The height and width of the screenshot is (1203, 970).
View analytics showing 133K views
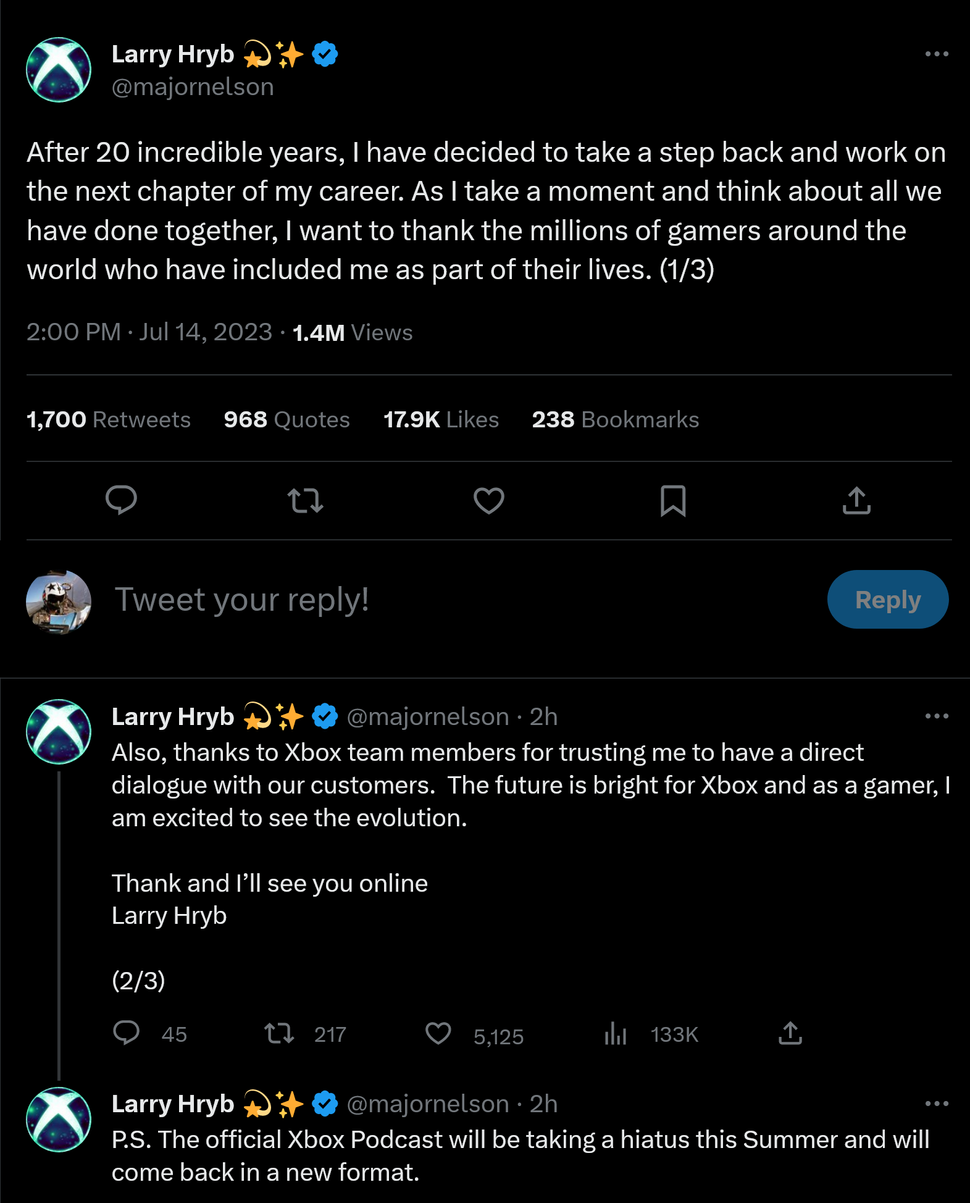(x=616, y=1034)
